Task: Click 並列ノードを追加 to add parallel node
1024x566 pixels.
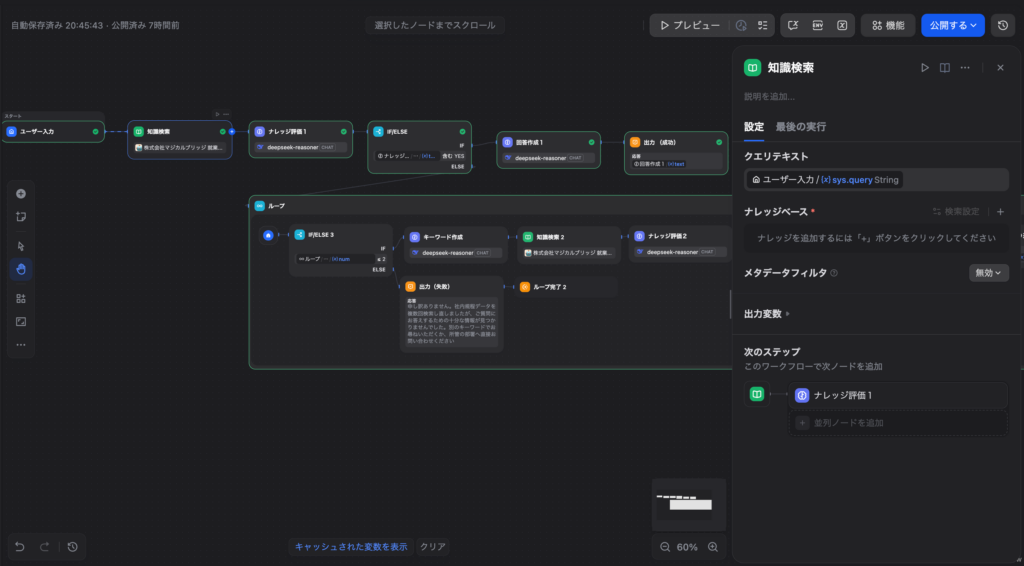Action: click(898, 423)
